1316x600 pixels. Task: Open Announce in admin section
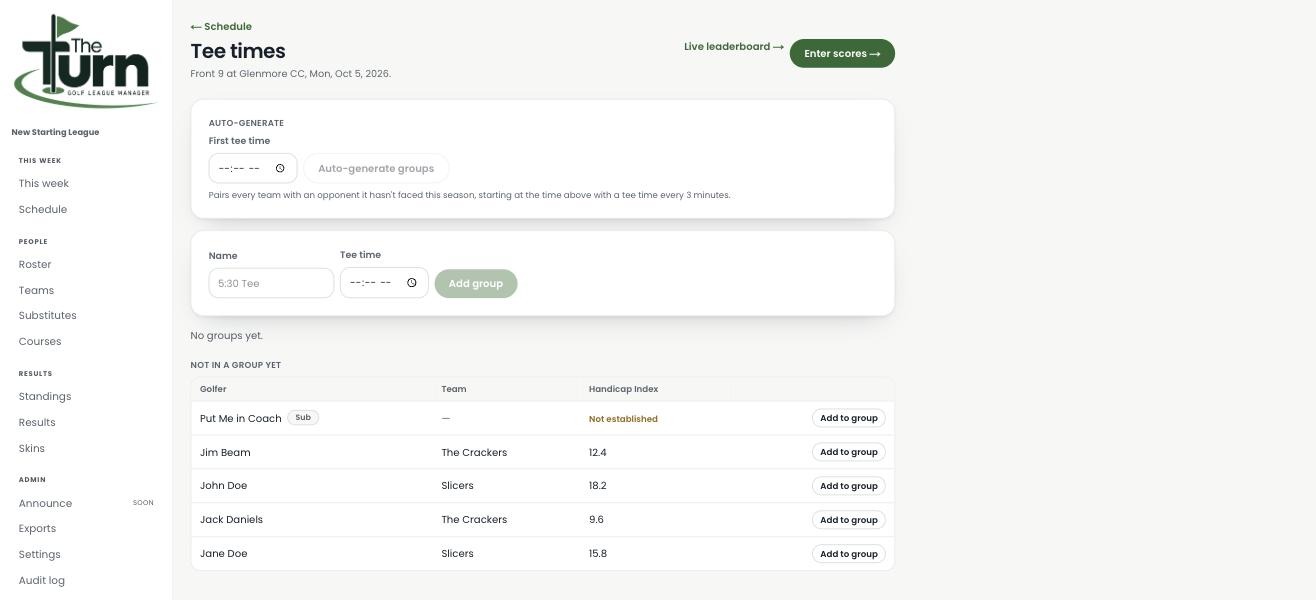click(x=45, y=504)
